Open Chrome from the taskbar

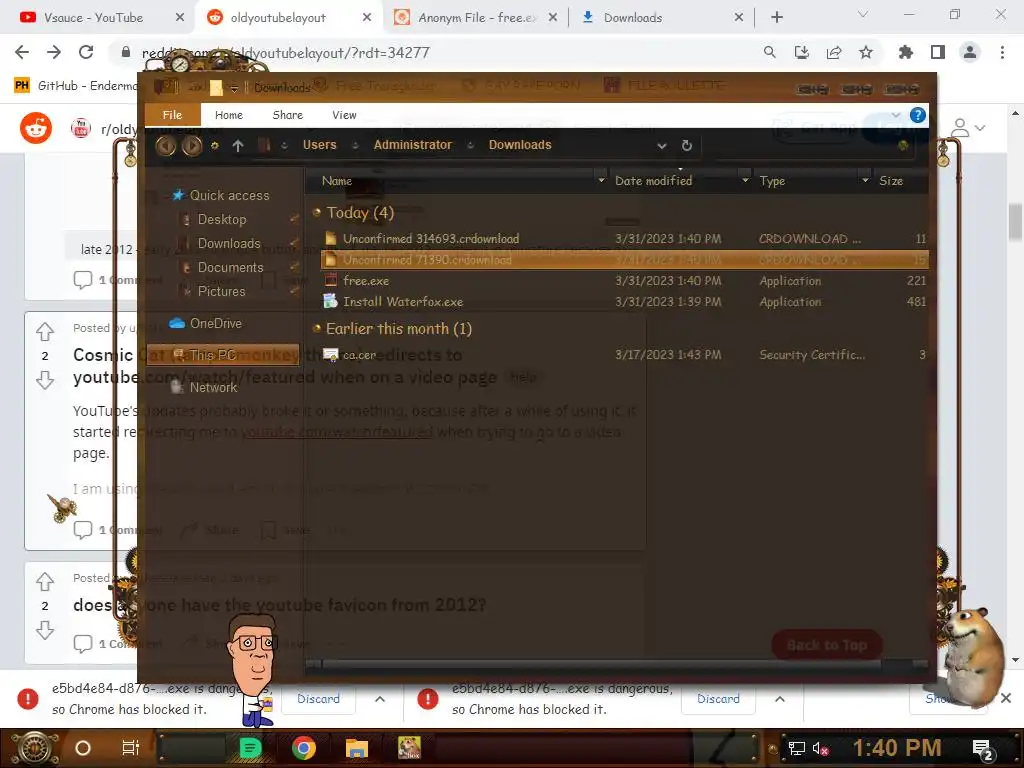tap(304, 748)
